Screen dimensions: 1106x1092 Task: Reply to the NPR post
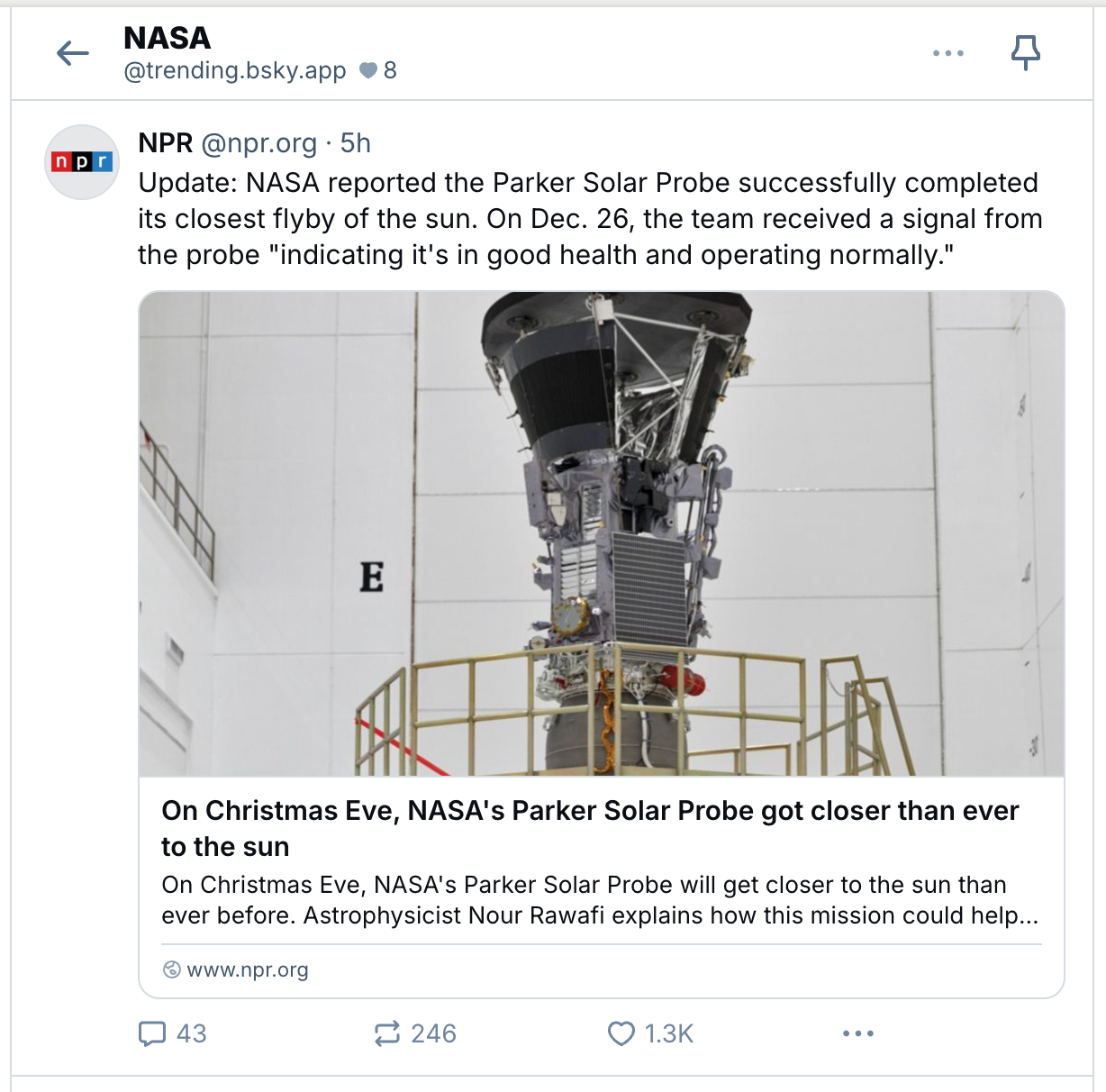[x=152, y=1033]
